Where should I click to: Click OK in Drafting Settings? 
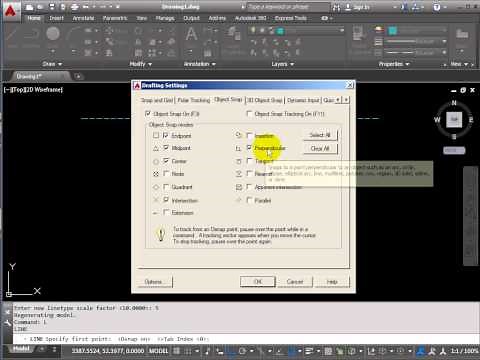258,282
